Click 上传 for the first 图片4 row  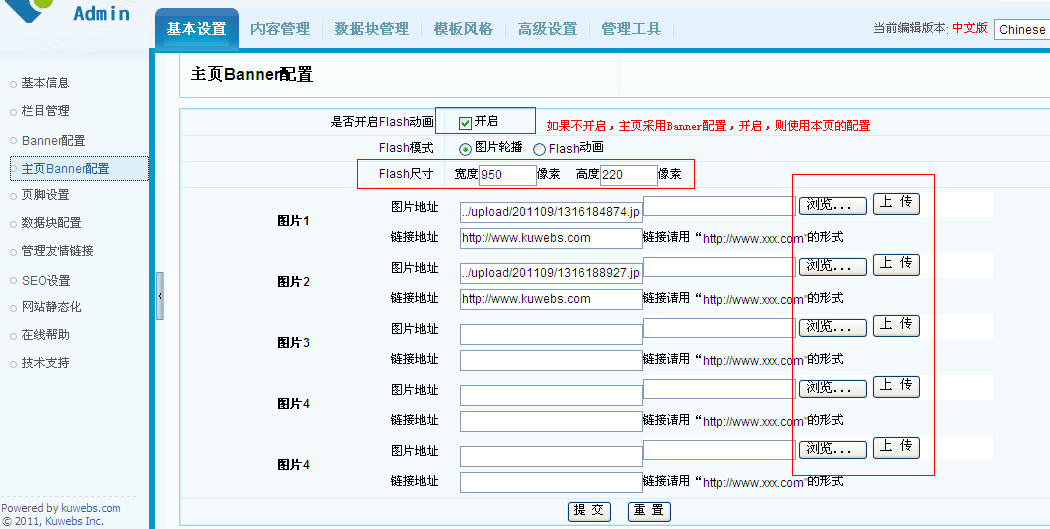point(896,386)
